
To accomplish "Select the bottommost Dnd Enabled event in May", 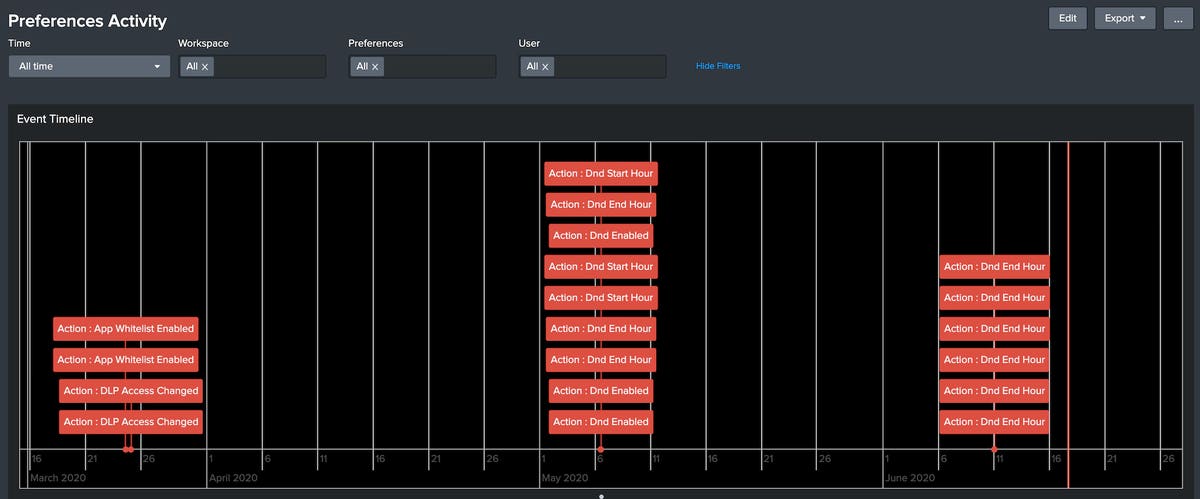I will coord(601,421).
